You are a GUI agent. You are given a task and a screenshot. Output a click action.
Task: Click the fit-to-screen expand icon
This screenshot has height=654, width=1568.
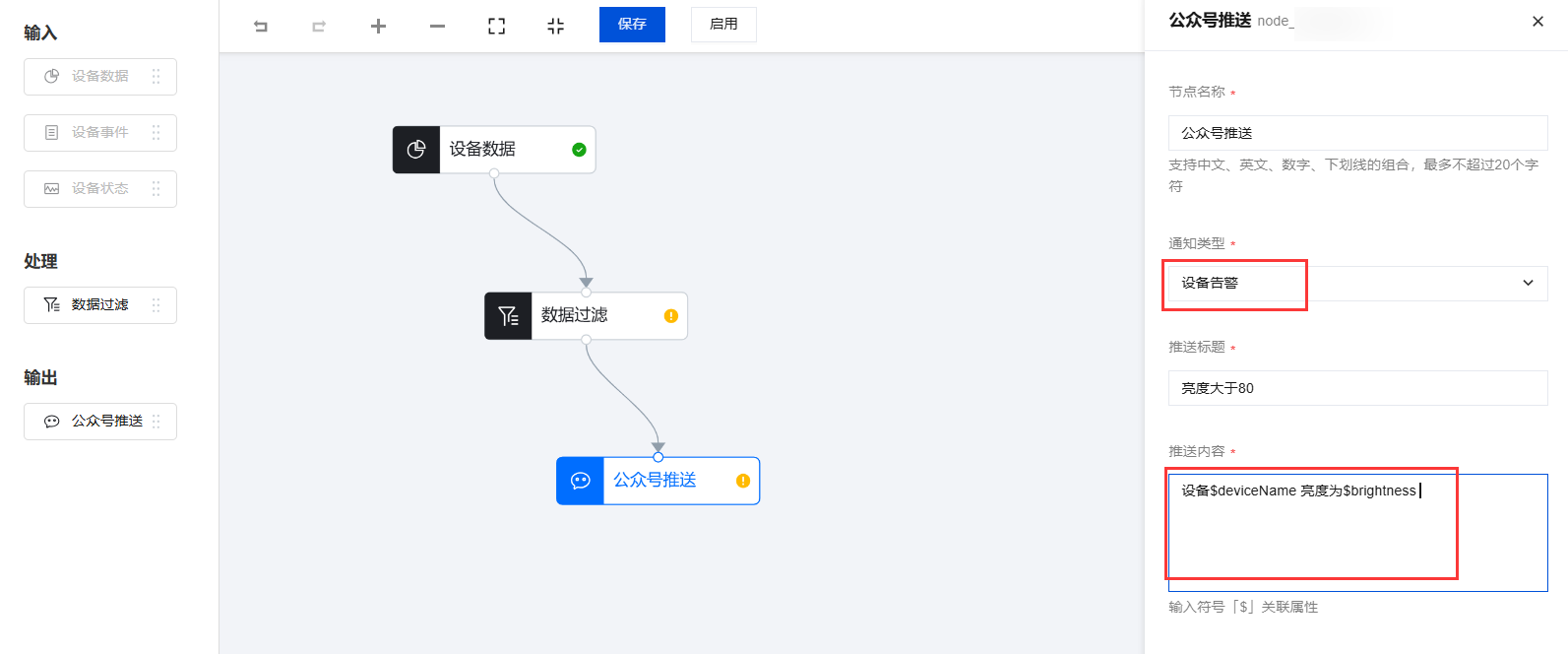[x=497, y=27]
